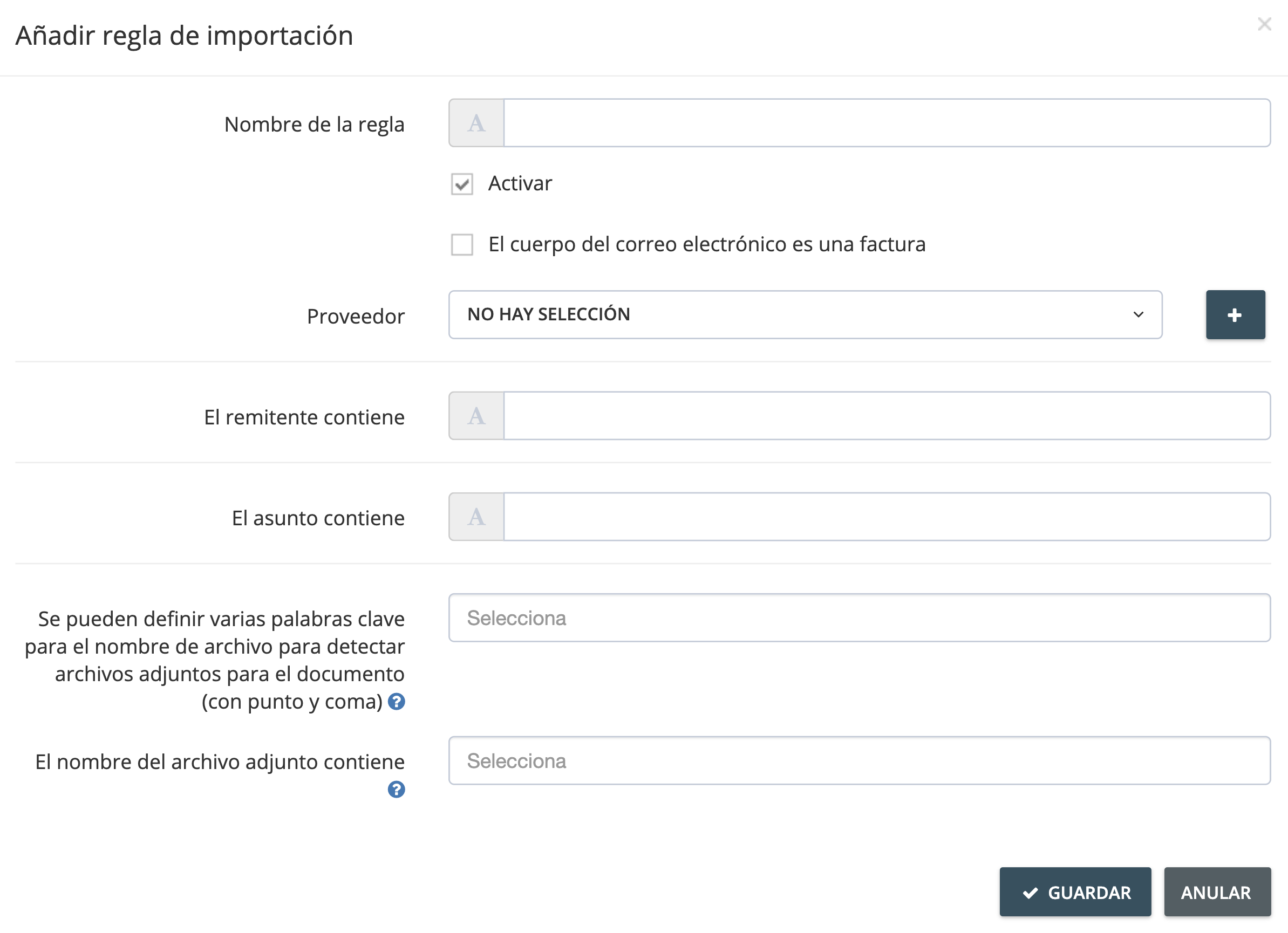Click the help icon below El nombre del archivo adjunto contiene
Screen dimensions: 1288x933
point(397,790)
